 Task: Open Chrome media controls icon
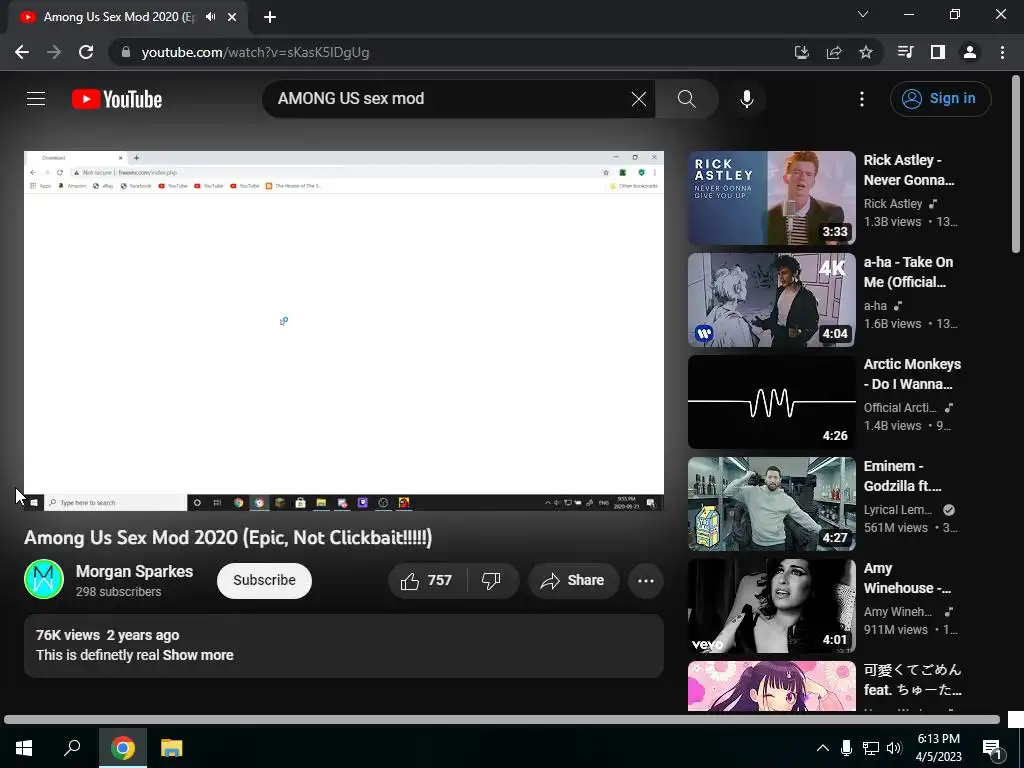click(906, 52)
